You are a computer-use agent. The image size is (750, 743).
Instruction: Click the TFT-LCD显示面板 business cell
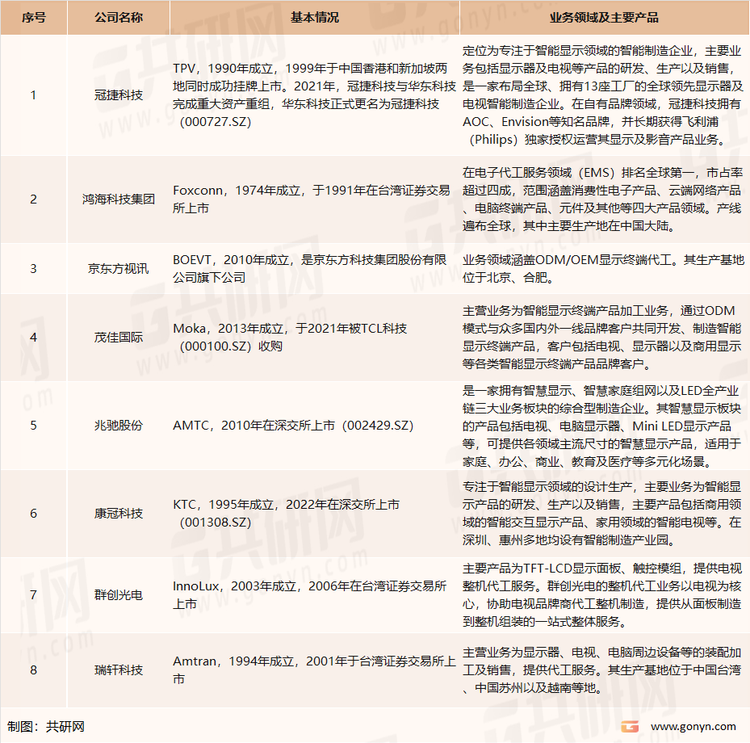click(604, 595)
